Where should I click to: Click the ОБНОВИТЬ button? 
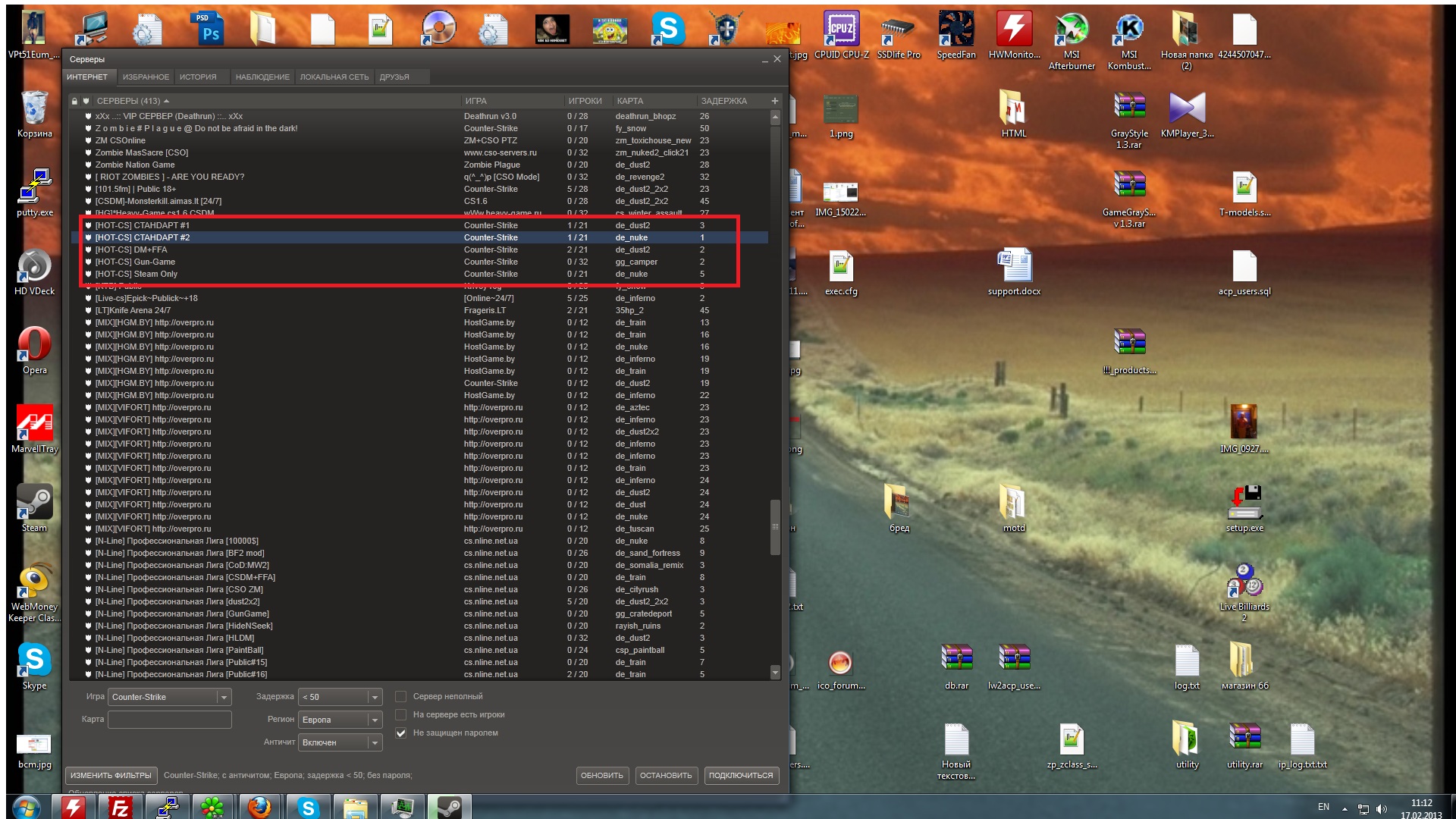point(602,775)
